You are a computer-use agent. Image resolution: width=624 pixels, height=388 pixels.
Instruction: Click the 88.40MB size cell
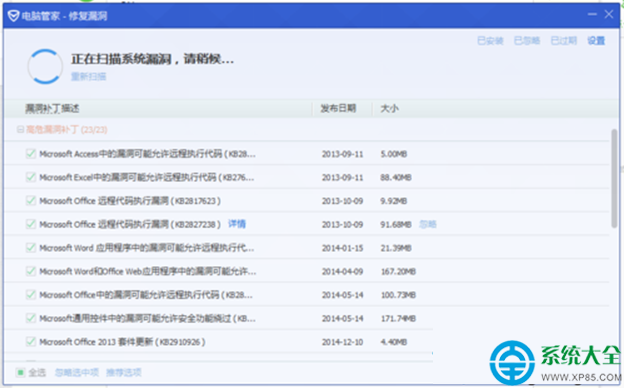coord(396,177)
